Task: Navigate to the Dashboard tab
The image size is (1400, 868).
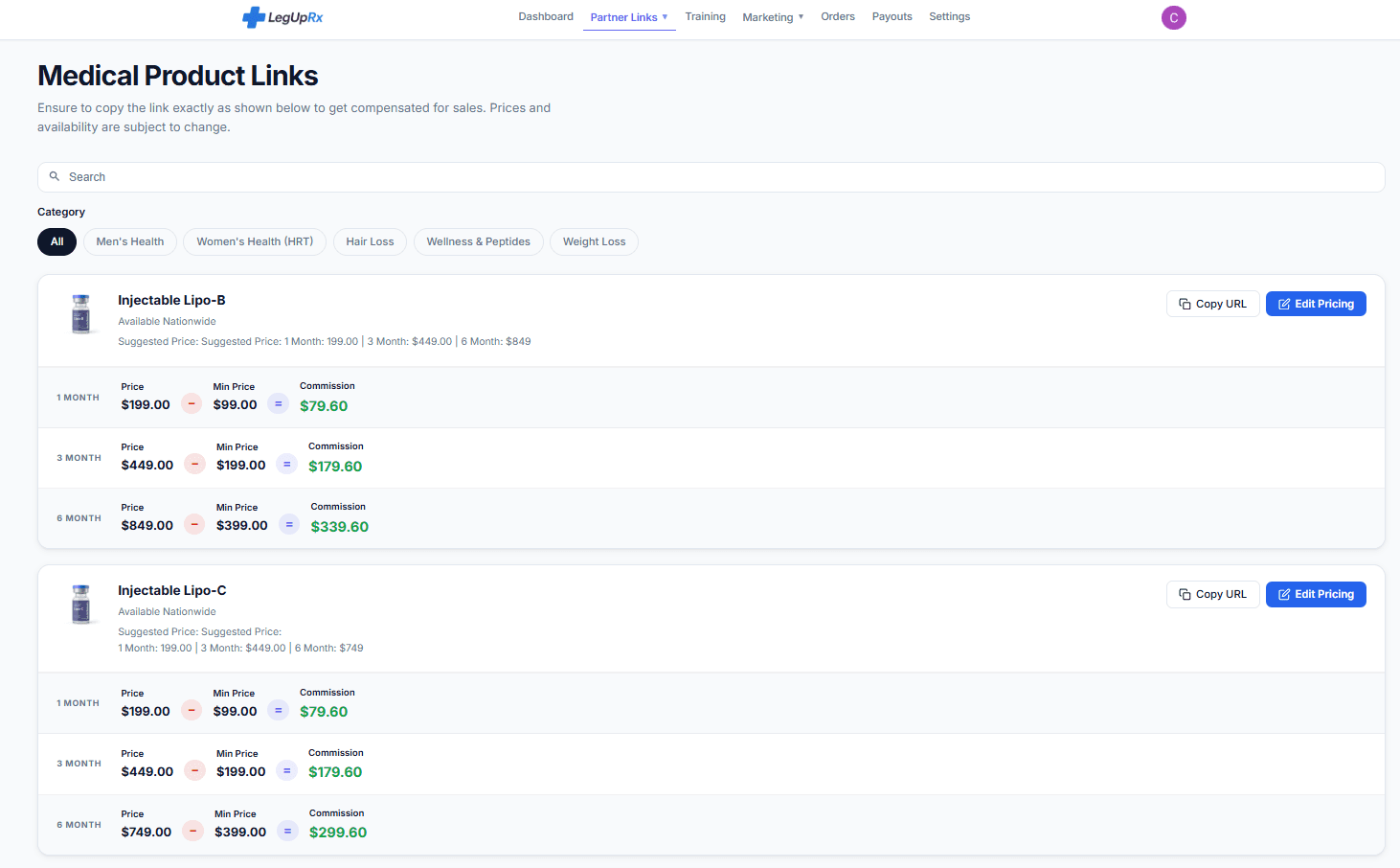Action: pyautogui.click(x=545, y=16)
